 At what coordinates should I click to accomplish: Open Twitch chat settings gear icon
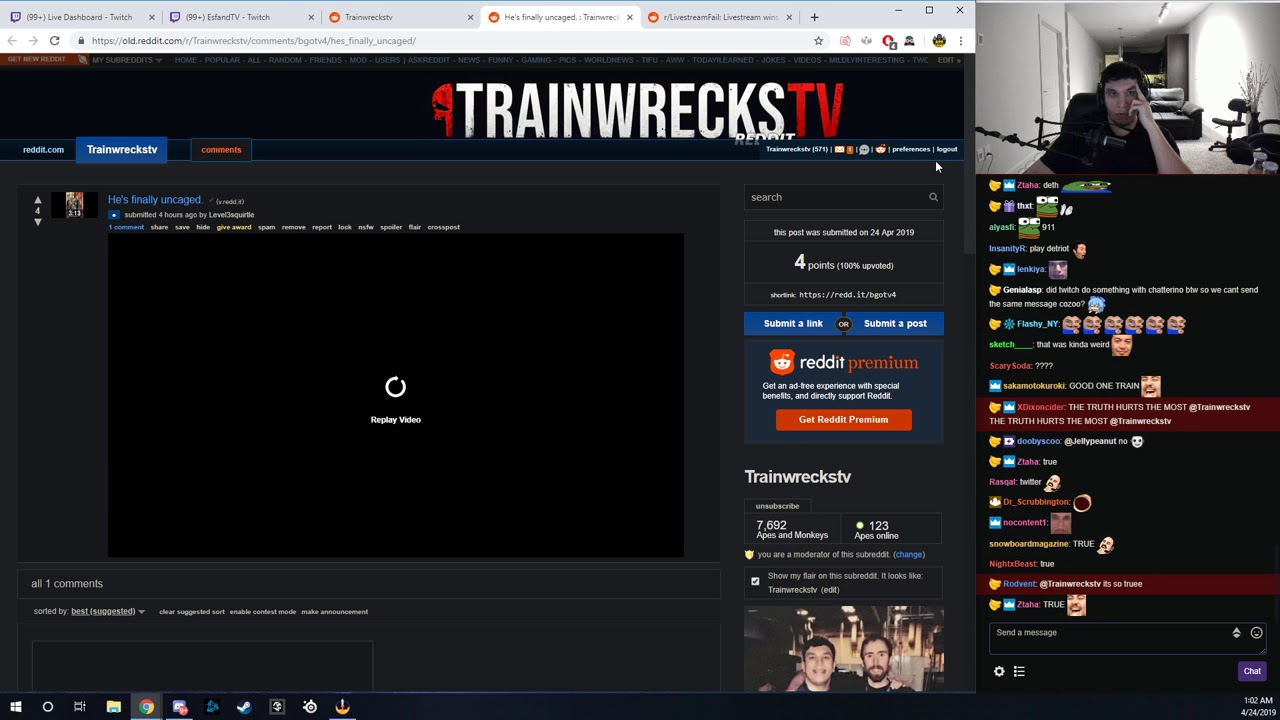tap(999, 672)
